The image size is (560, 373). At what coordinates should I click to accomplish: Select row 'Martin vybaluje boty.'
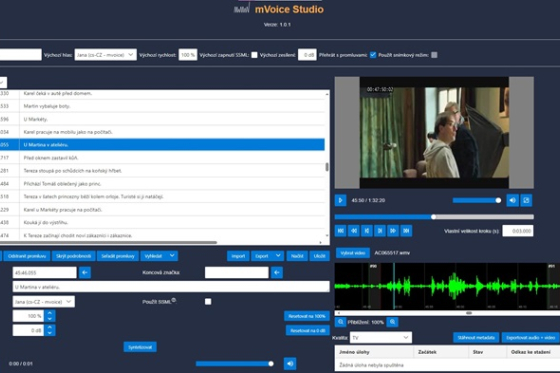tap(163, 106)
